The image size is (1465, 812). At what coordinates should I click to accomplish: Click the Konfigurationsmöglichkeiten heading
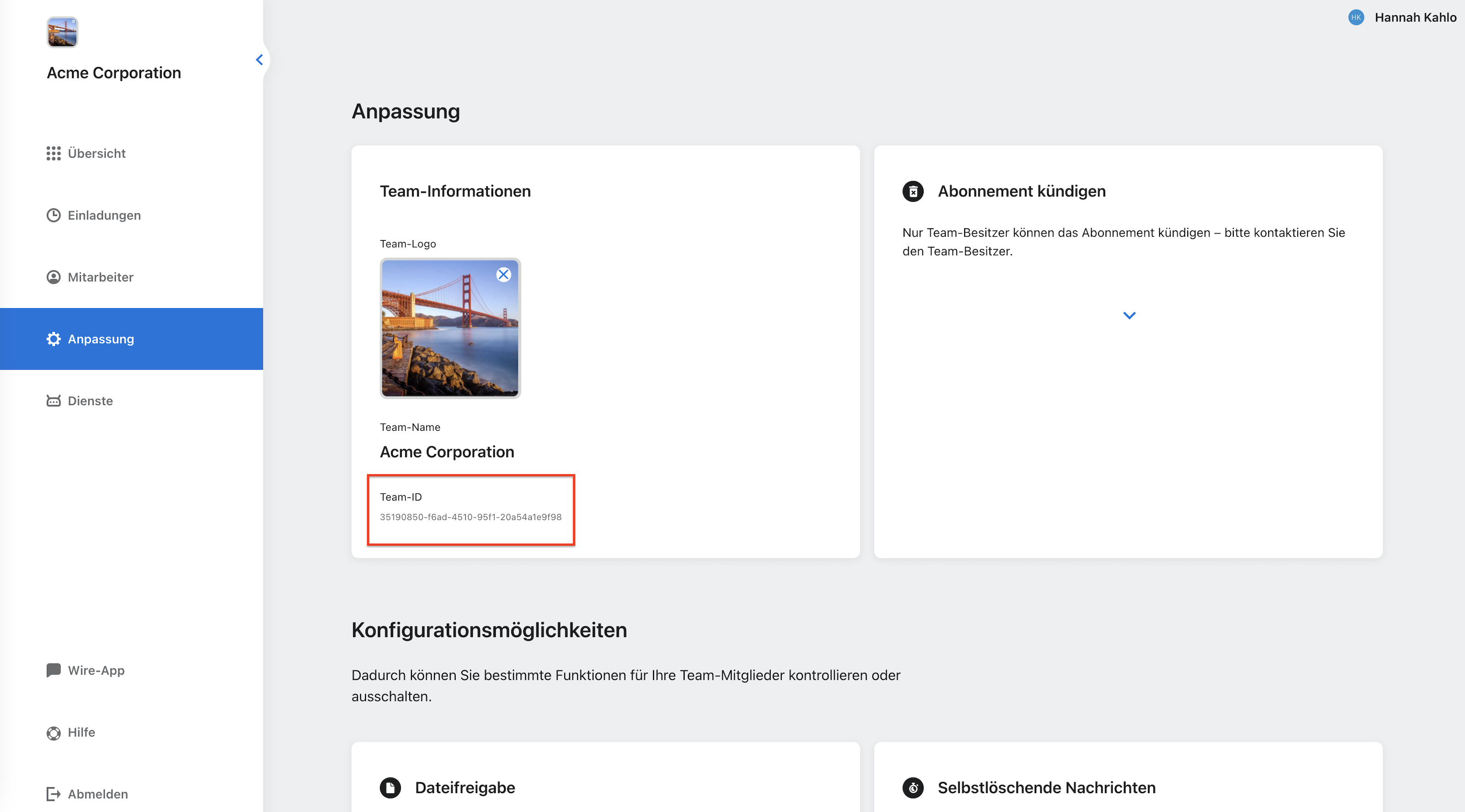tap(489, 630)
